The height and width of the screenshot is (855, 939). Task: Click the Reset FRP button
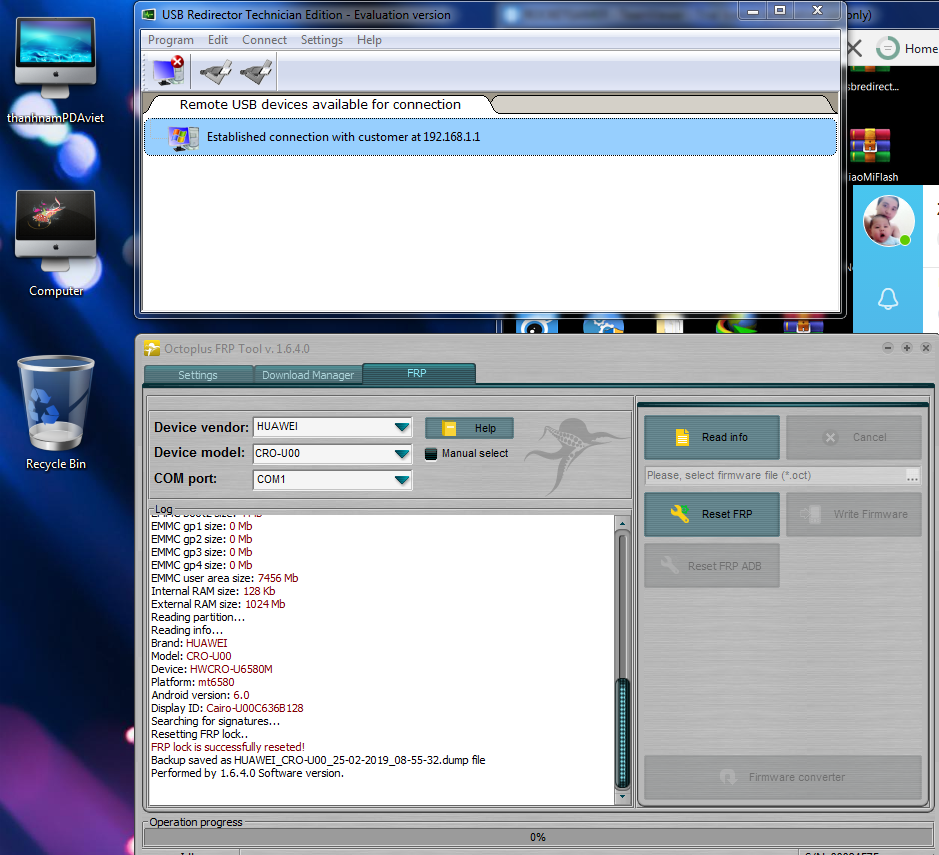coord(711,514)
